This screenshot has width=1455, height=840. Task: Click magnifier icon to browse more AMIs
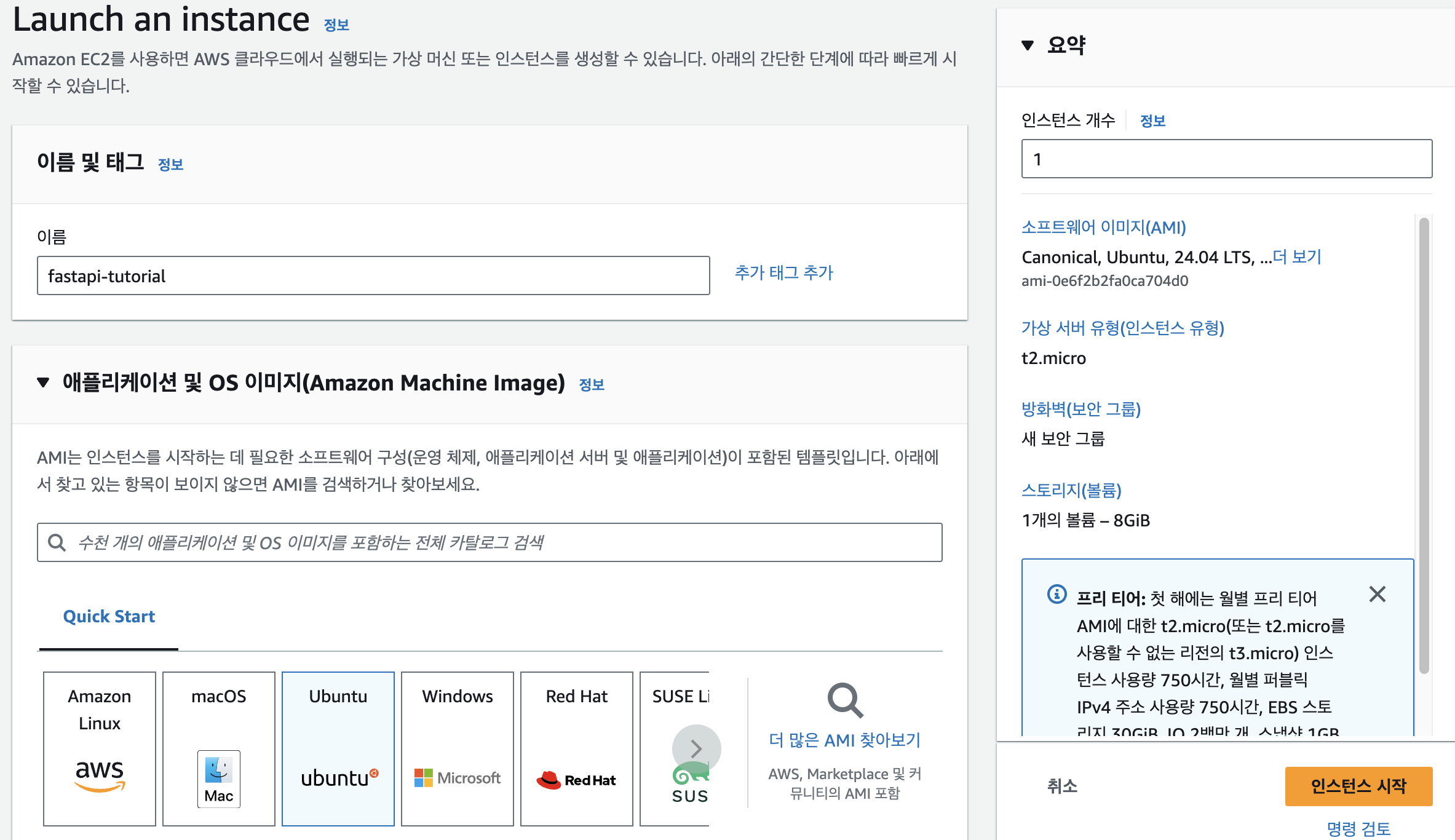tap(845, 700)
